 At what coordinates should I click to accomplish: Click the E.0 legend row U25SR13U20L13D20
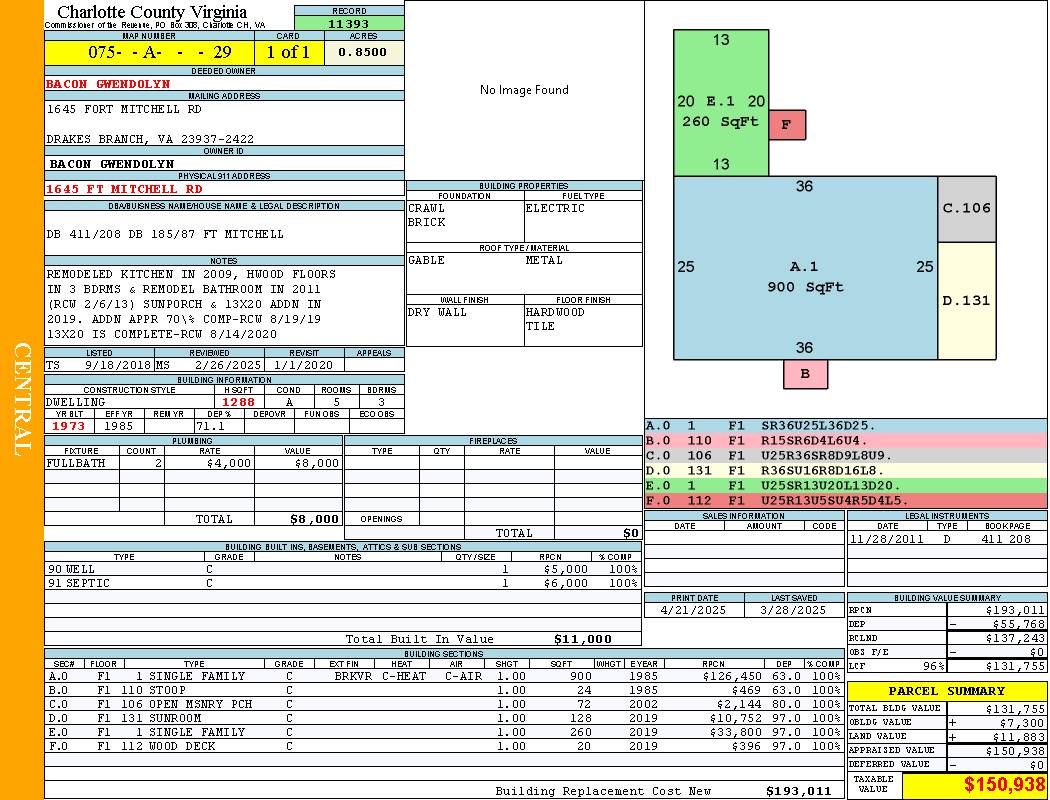(846, 485)
